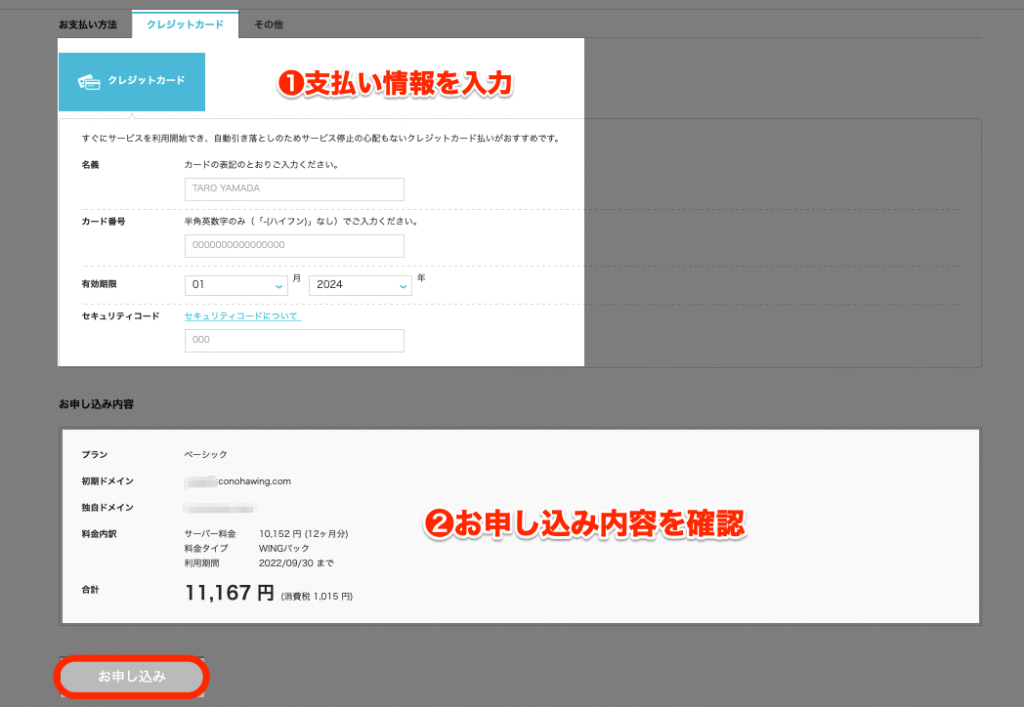Open the expiration year dropdown showing 2024
Viewport: 1024px width, 707px height.
(x=360, y=285)
